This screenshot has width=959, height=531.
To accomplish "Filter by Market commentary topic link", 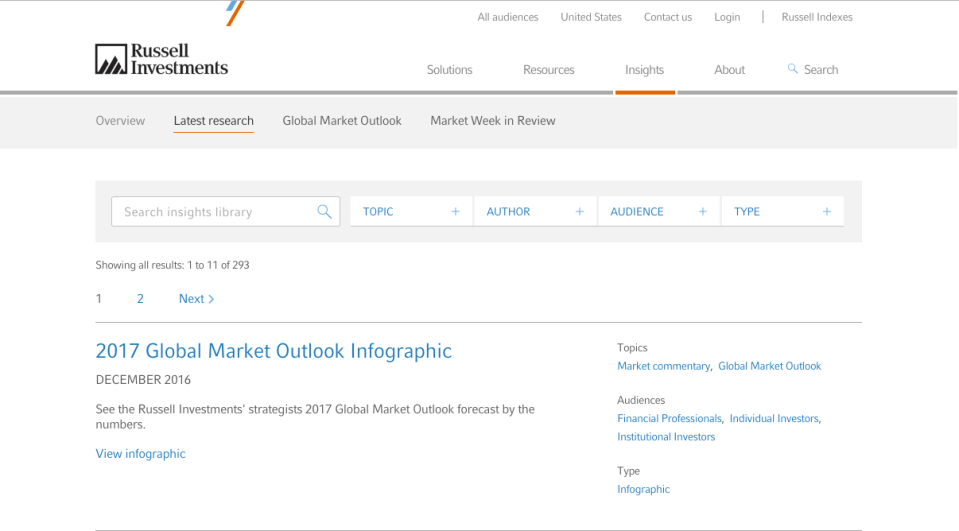I will click(x=663, y=366).
